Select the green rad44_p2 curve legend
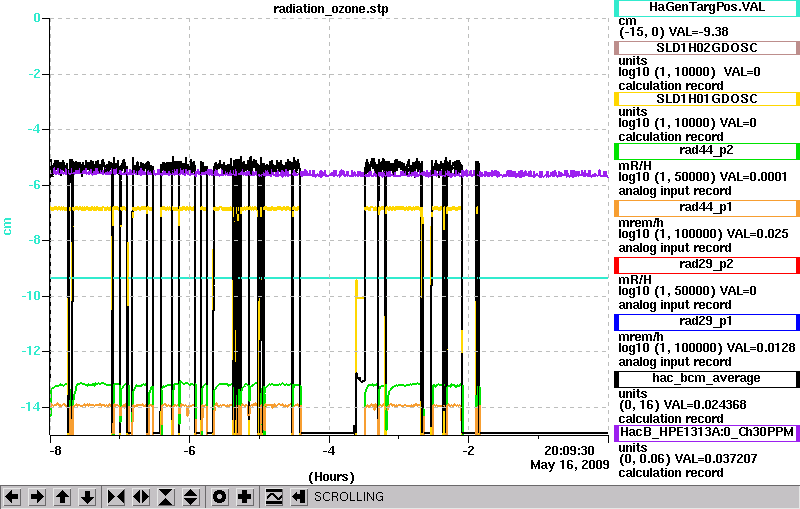800x509 pixels. [x=707, y=151]
